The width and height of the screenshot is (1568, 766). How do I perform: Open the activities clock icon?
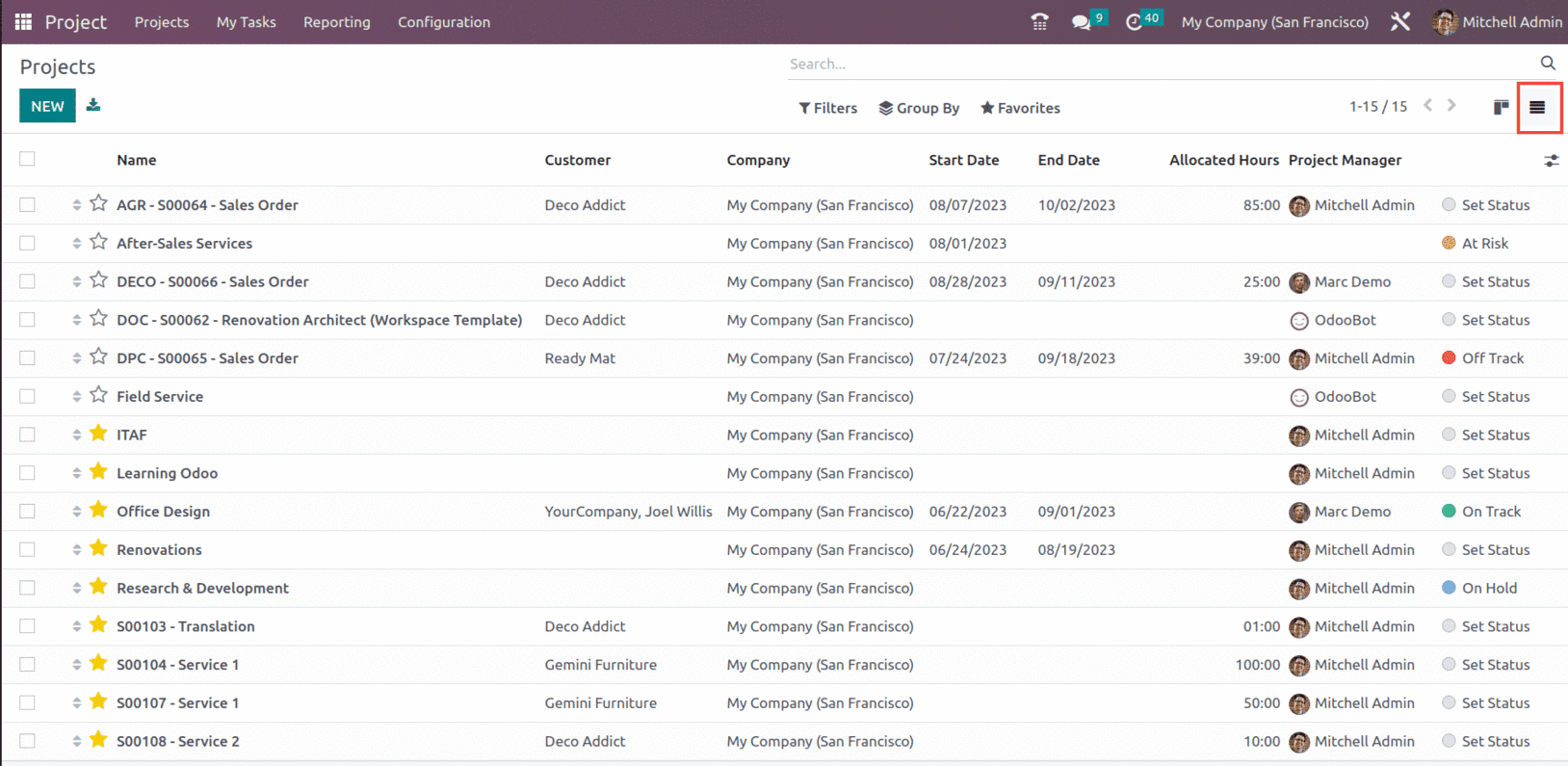click(x=1134, y=22)
